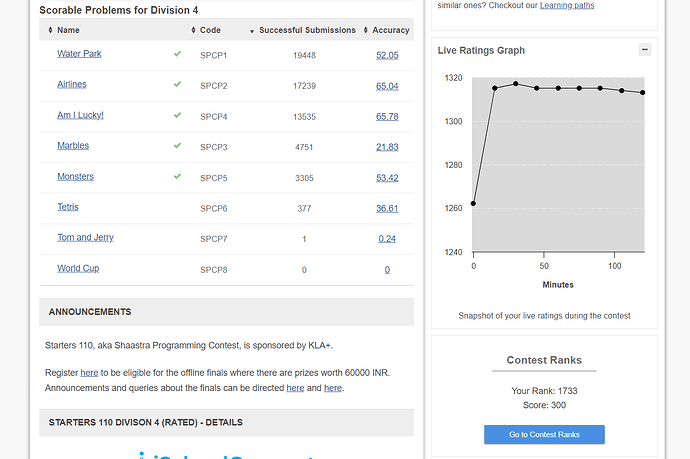This screenshot has width=690, height=459.
Task: Open the Learning paths link
Action: point(567,5)
